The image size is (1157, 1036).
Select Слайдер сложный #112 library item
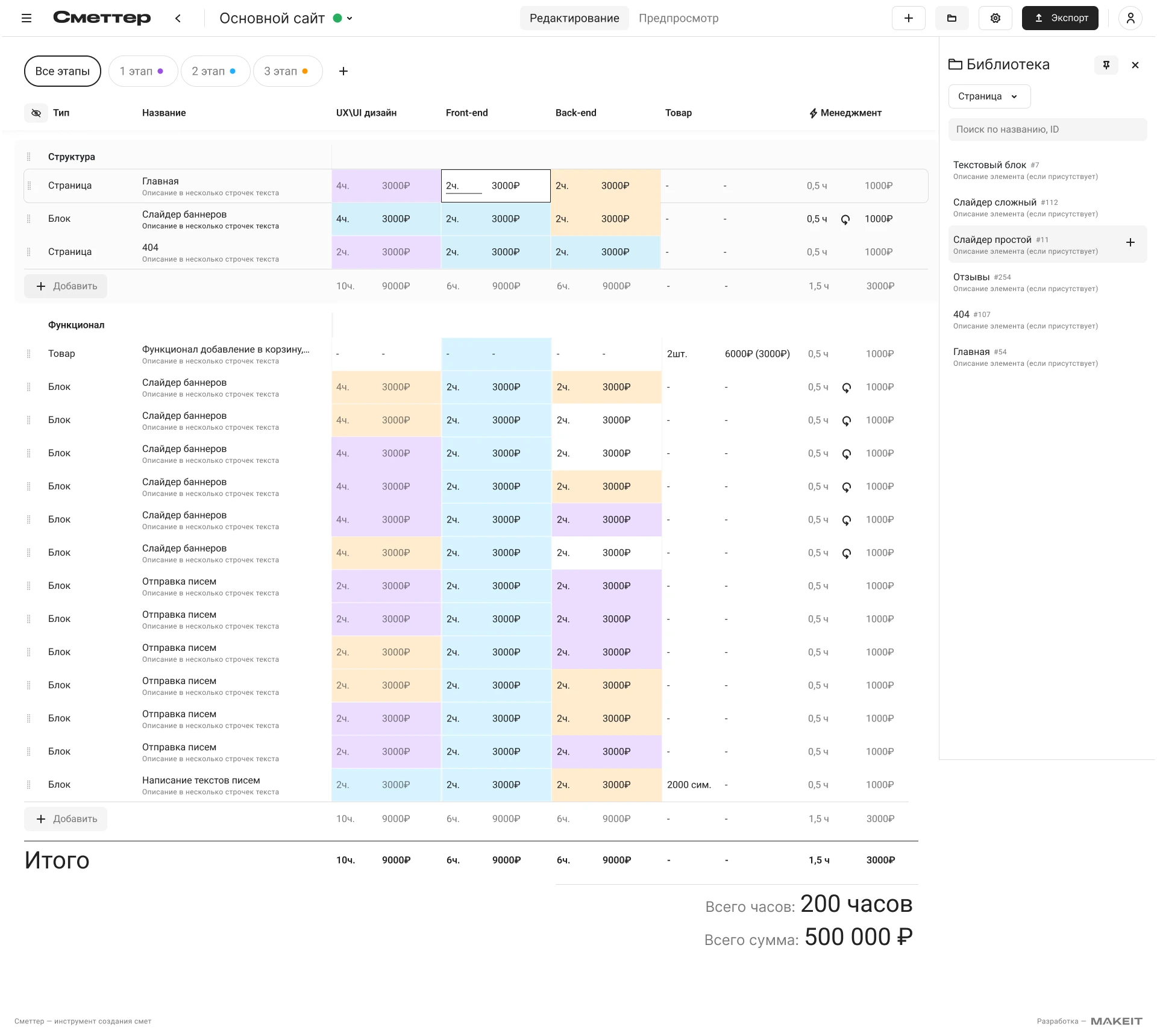(1048, 207)
